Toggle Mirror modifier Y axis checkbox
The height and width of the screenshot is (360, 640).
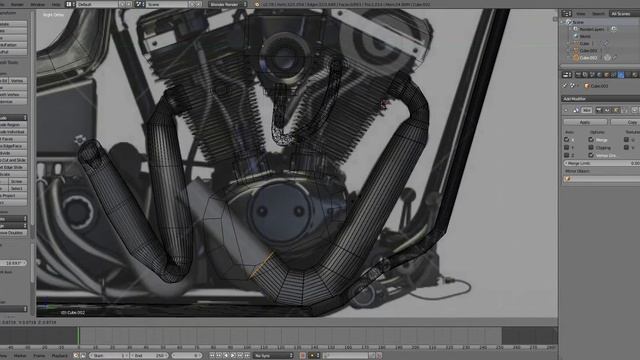pos(566,148)
